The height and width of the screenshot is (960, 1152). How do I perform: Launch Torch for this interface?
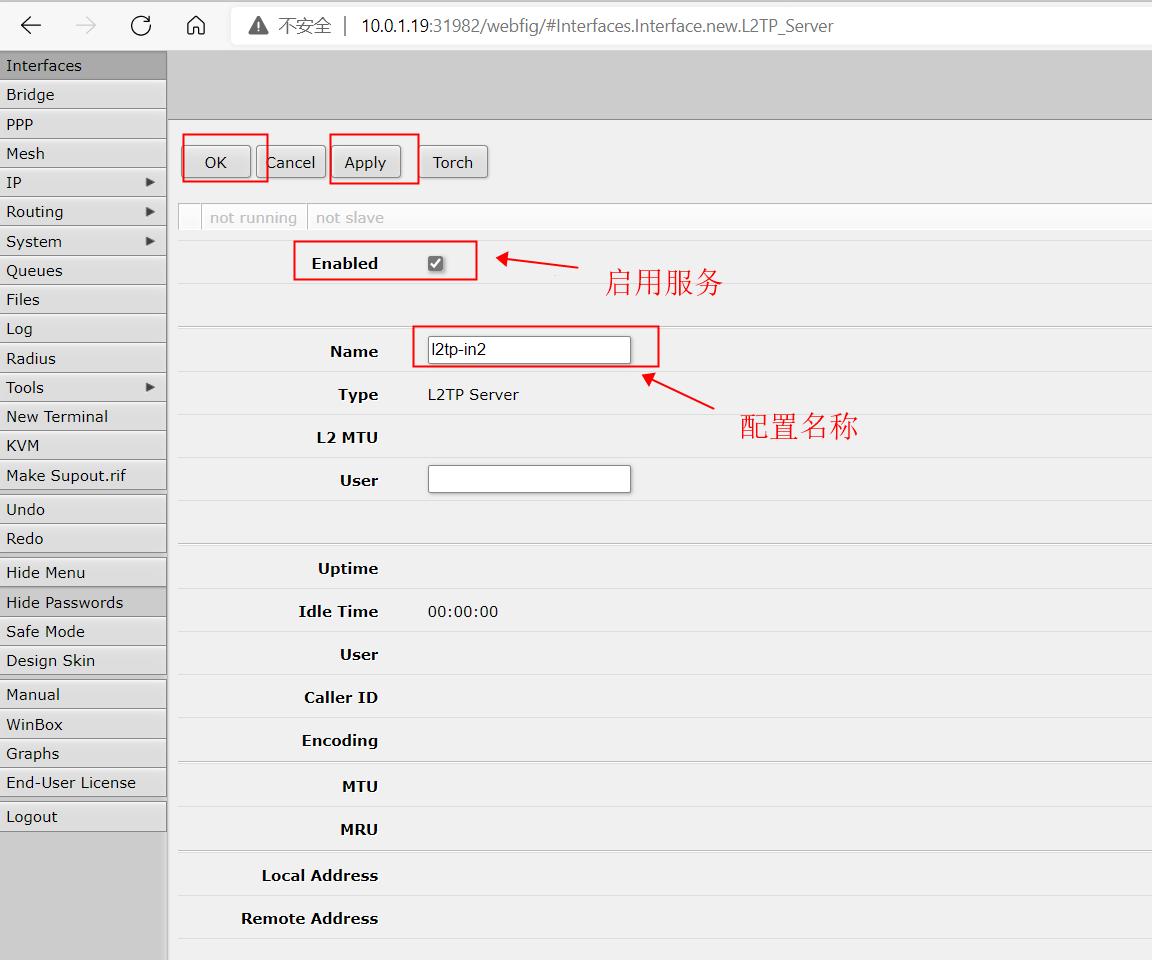pos(453,162)
